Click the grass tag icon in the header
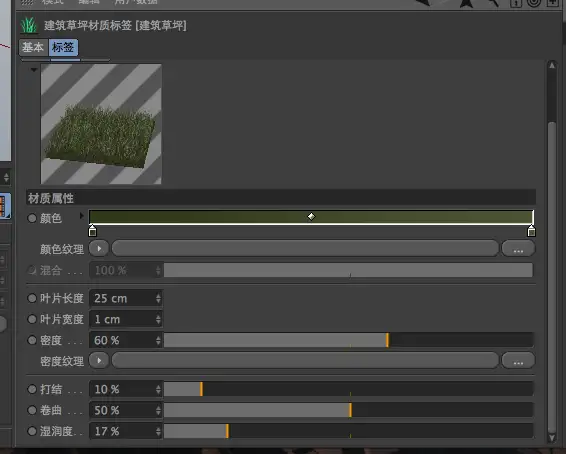The width and height of the screenshot is (566, 454). [x=29, y=25]
